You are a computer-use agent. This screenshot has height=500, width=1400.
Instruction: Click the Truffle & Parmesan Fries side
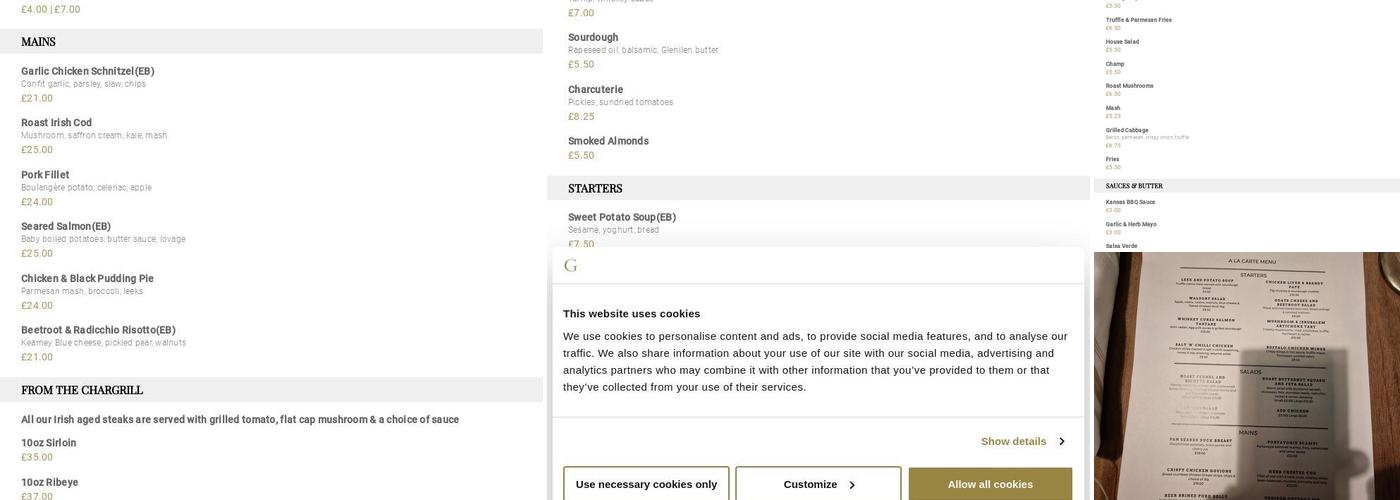pyautogui.click(x=1138, y=20)
